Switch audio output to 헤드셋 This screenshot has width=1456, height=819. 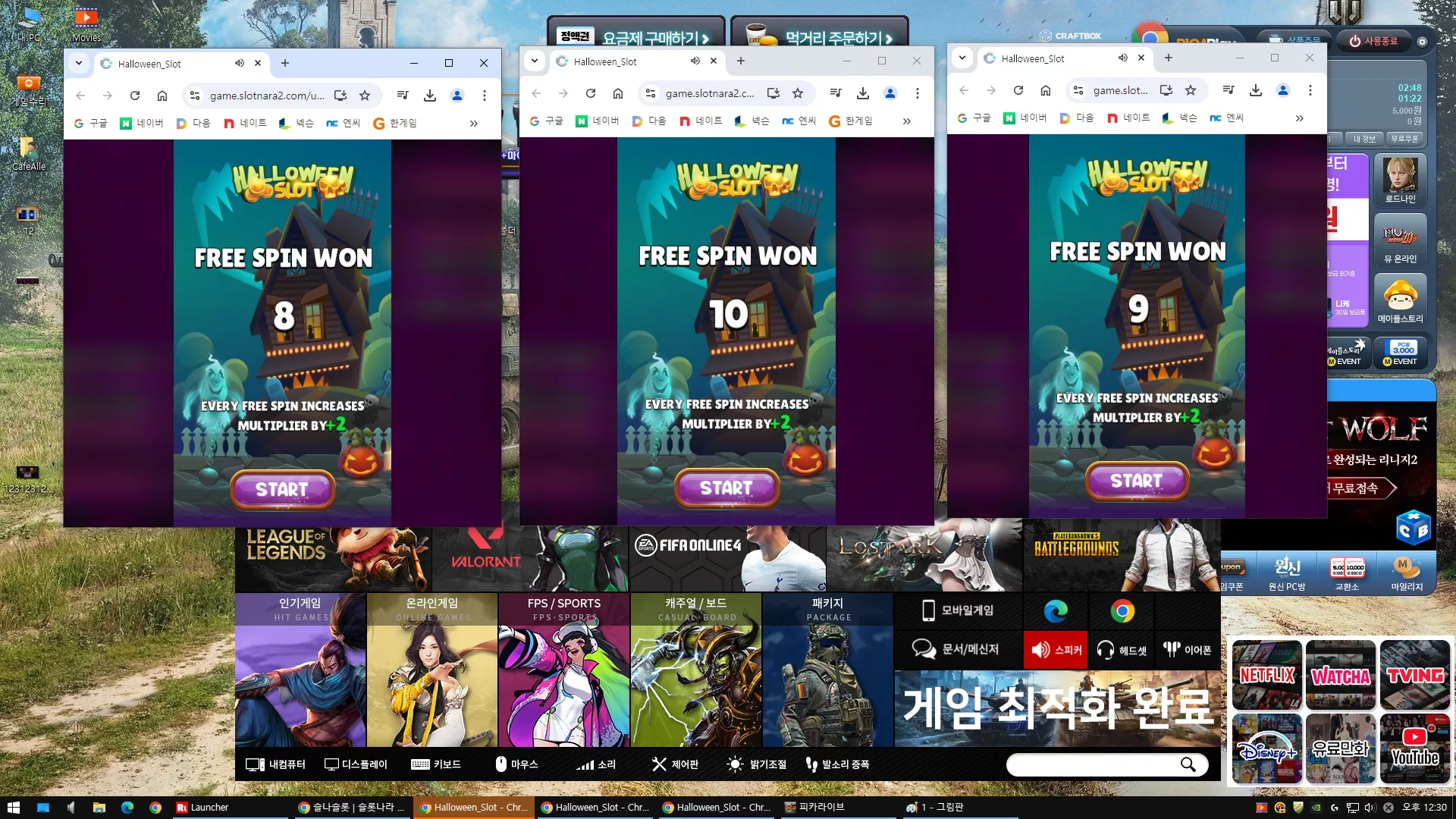click(x=1122, y=650)
